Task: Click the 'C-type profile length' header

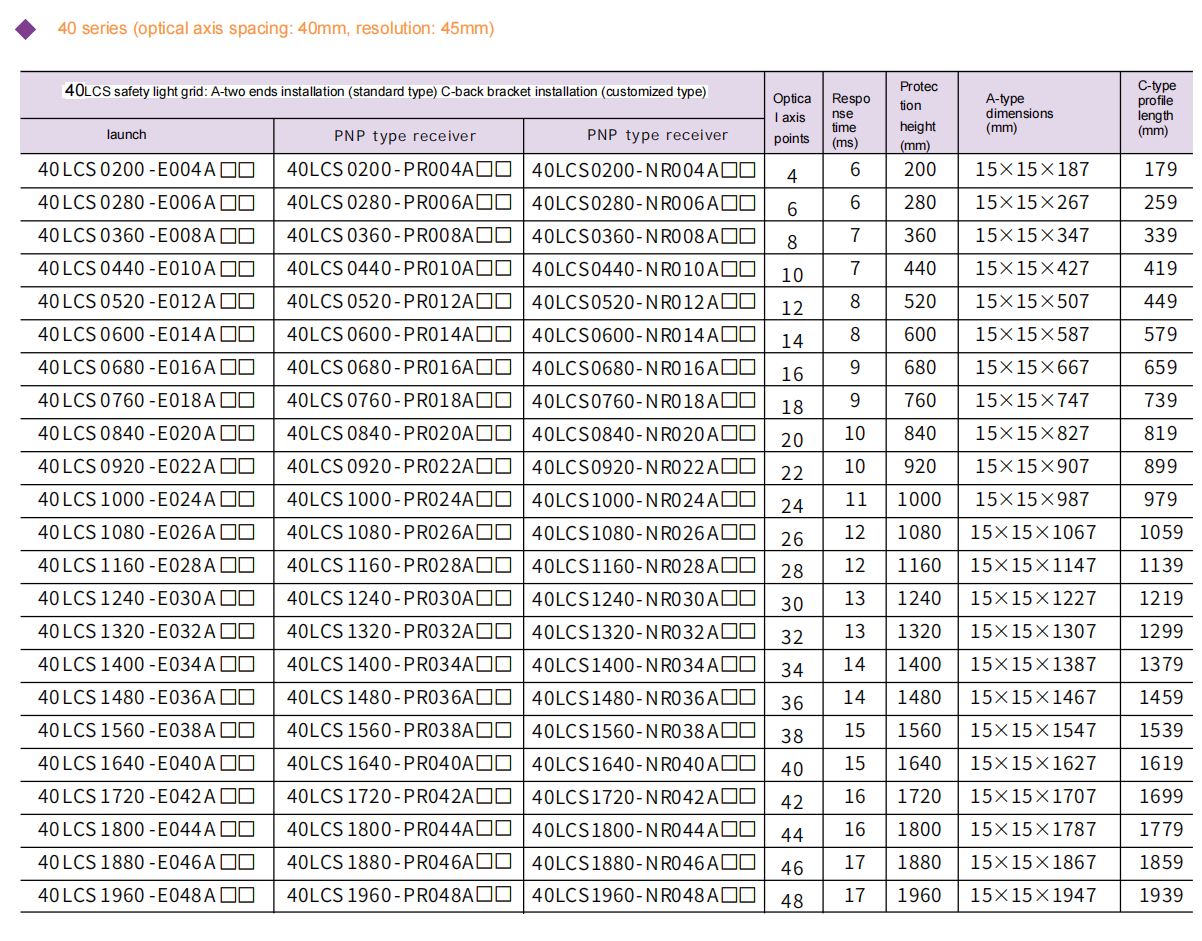Action: tap(1156, 108)
